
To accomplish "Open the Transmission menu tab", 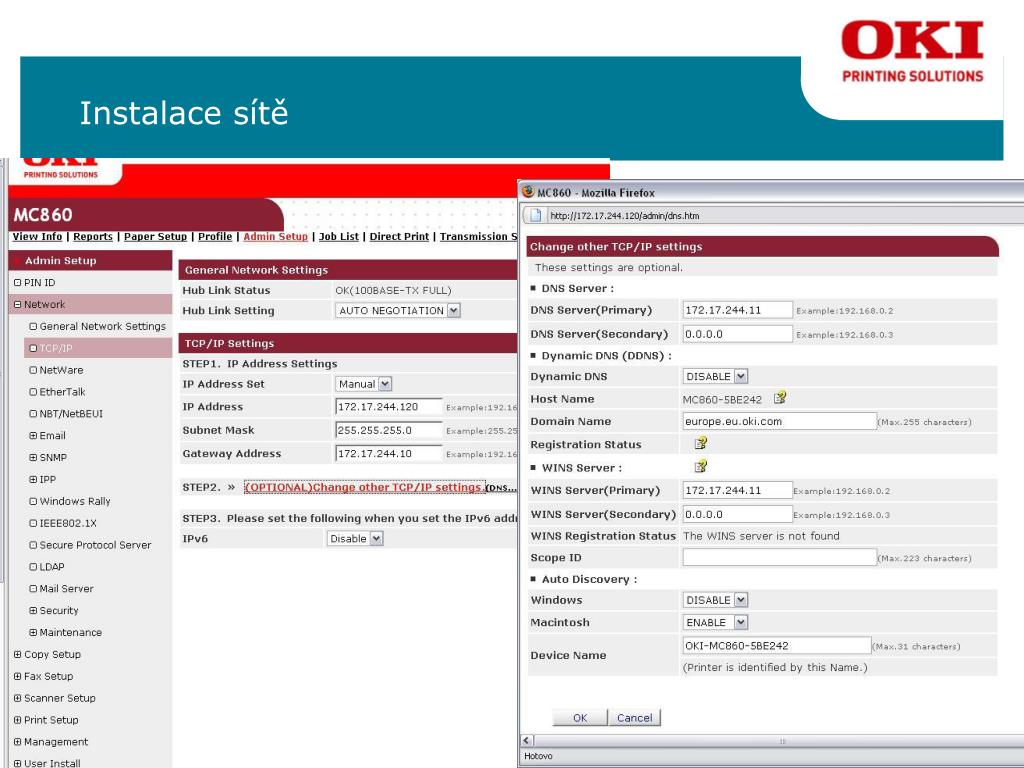I will (478, 236).
